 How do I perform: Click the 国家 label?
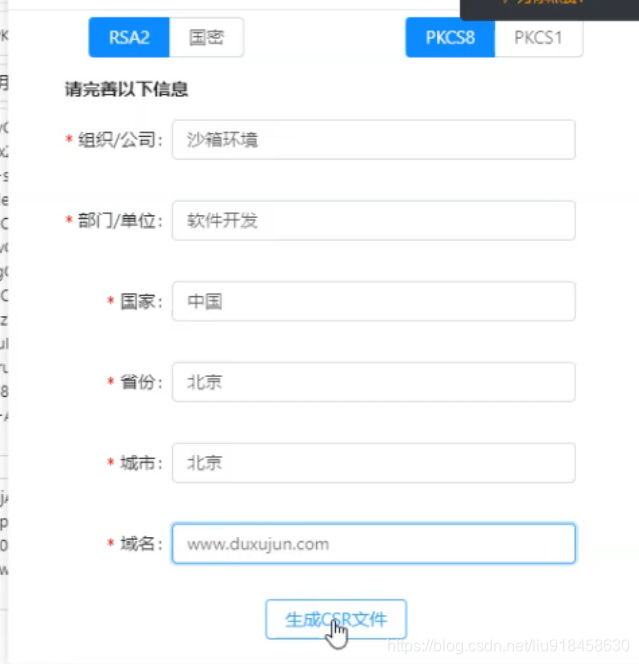(141, 302)
